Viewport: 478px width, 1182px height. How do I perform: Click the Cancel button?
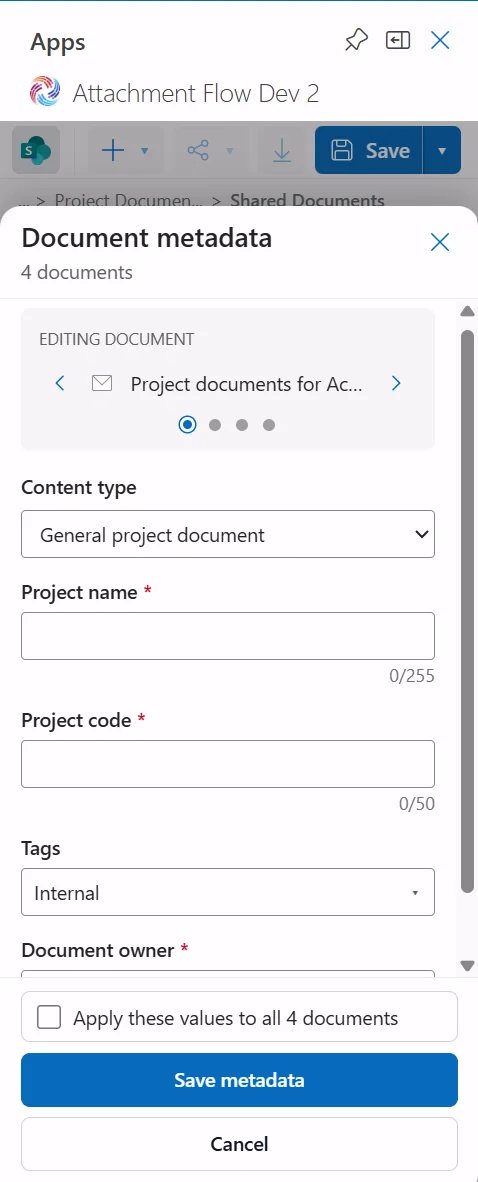[239, 1144]
